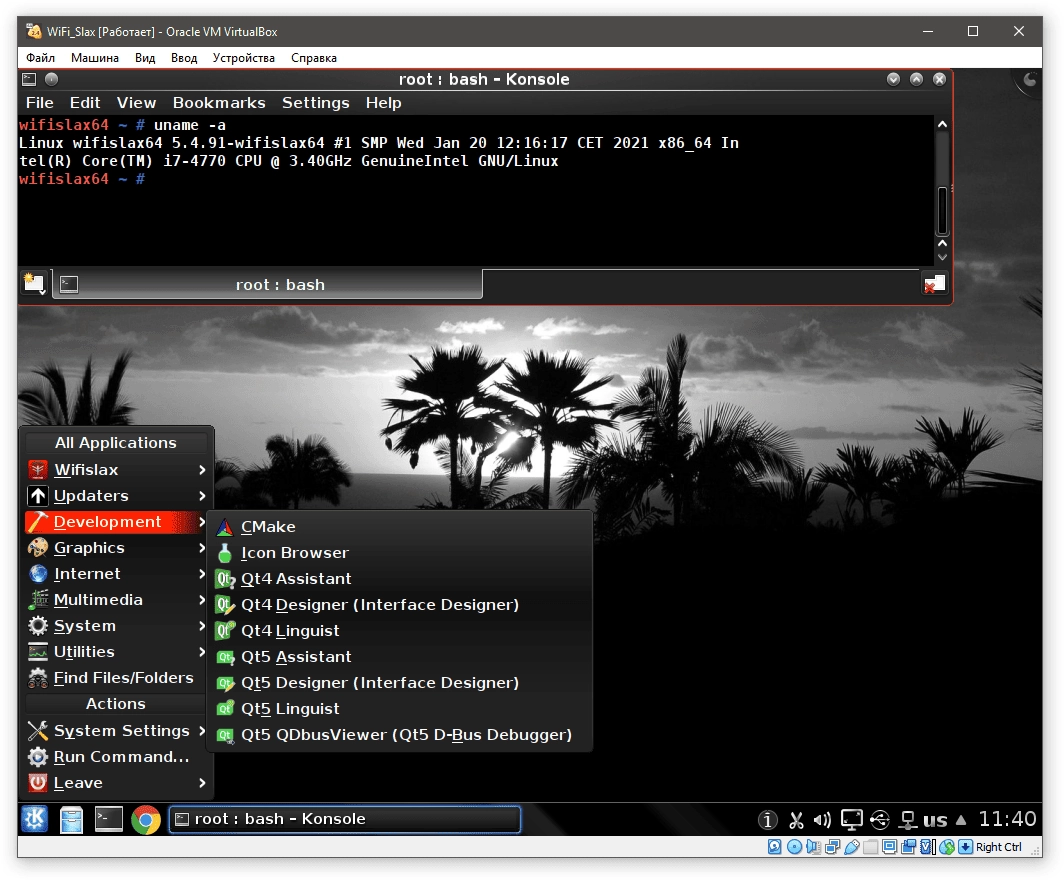Open the Konsole Edit menu
The width and height of the screenshot is (1064, 880).
point(85,102)
